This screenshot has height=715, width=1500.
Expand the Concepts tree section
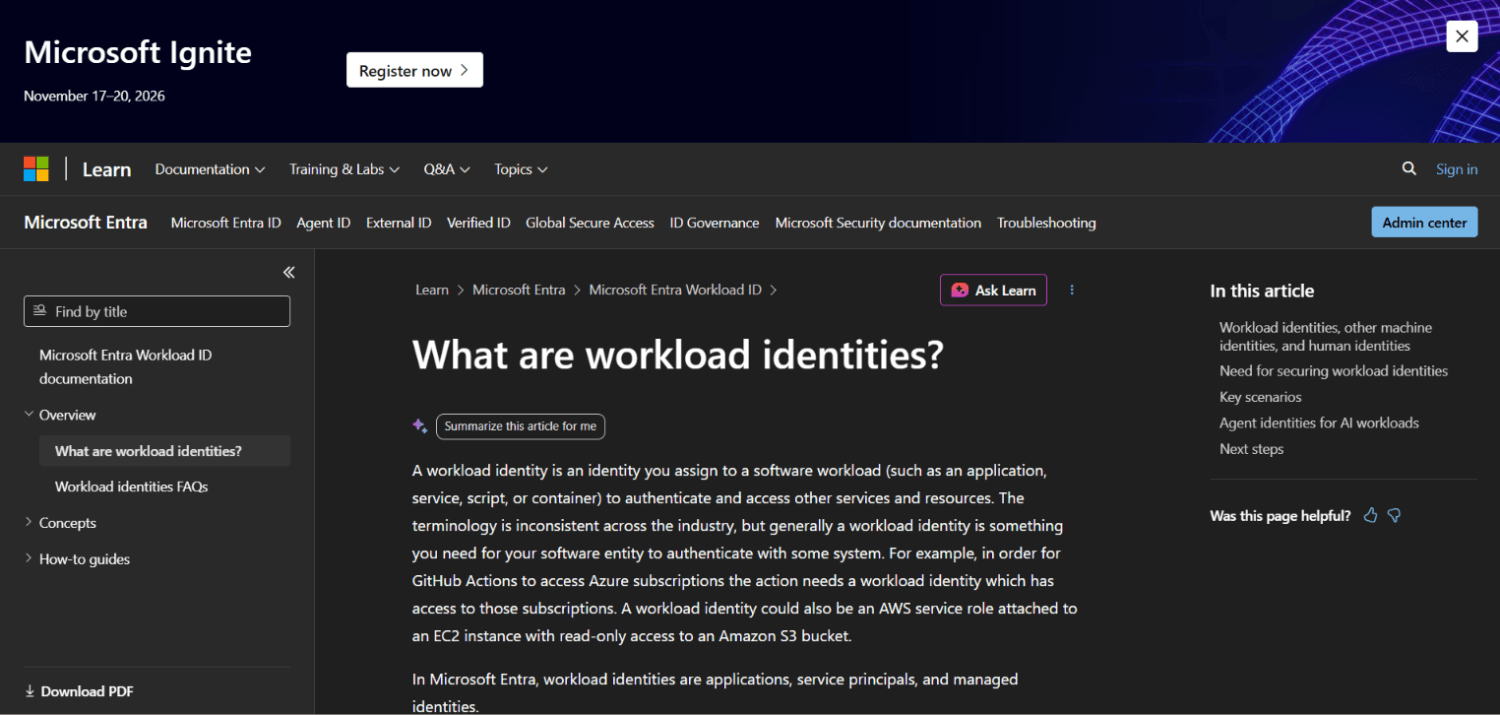[29, 522]
